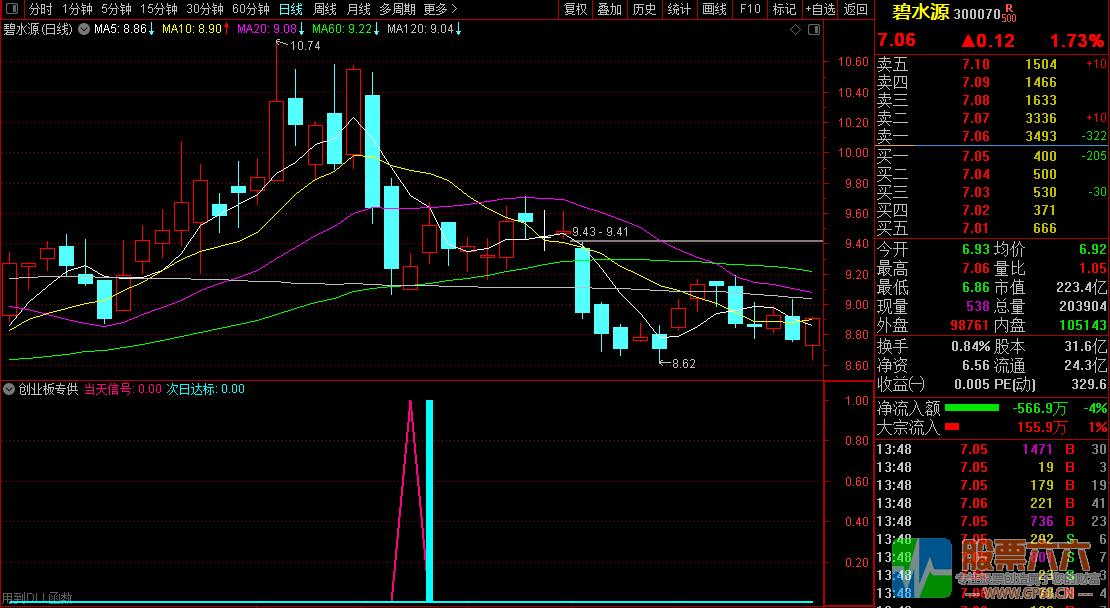Toggle 复权 price adjustment
Screen dimensions: 1110x608
pos(576,9)
